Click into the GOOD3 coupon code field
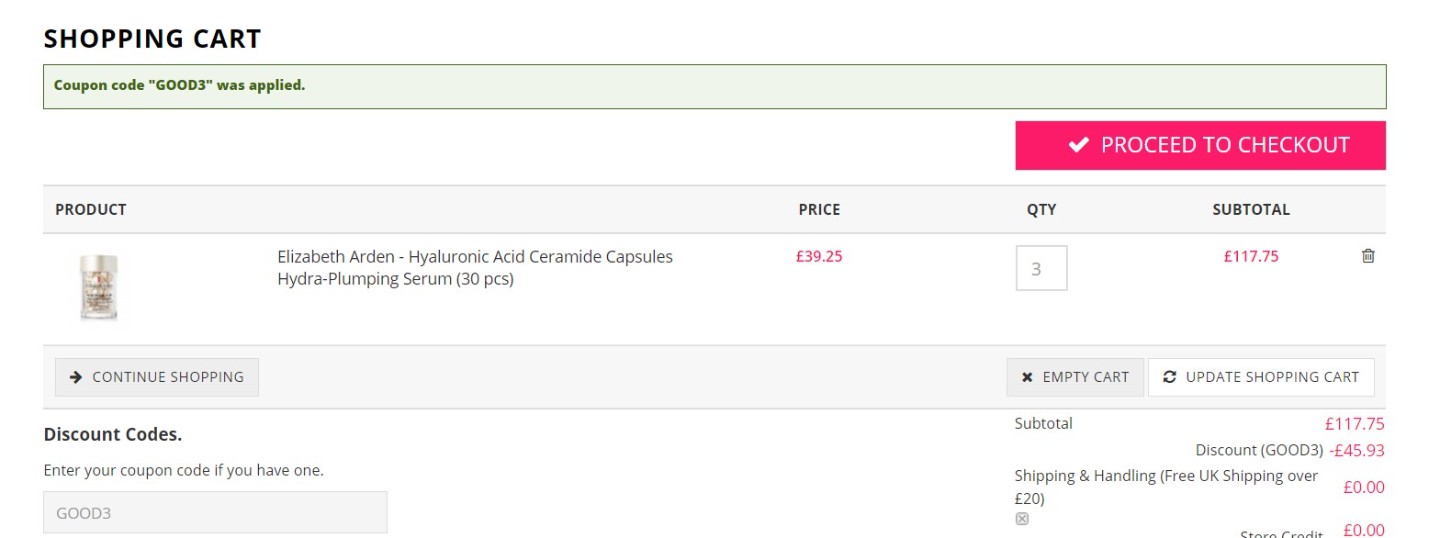This screenshot has height=538, width=1440. pos(215,513)
